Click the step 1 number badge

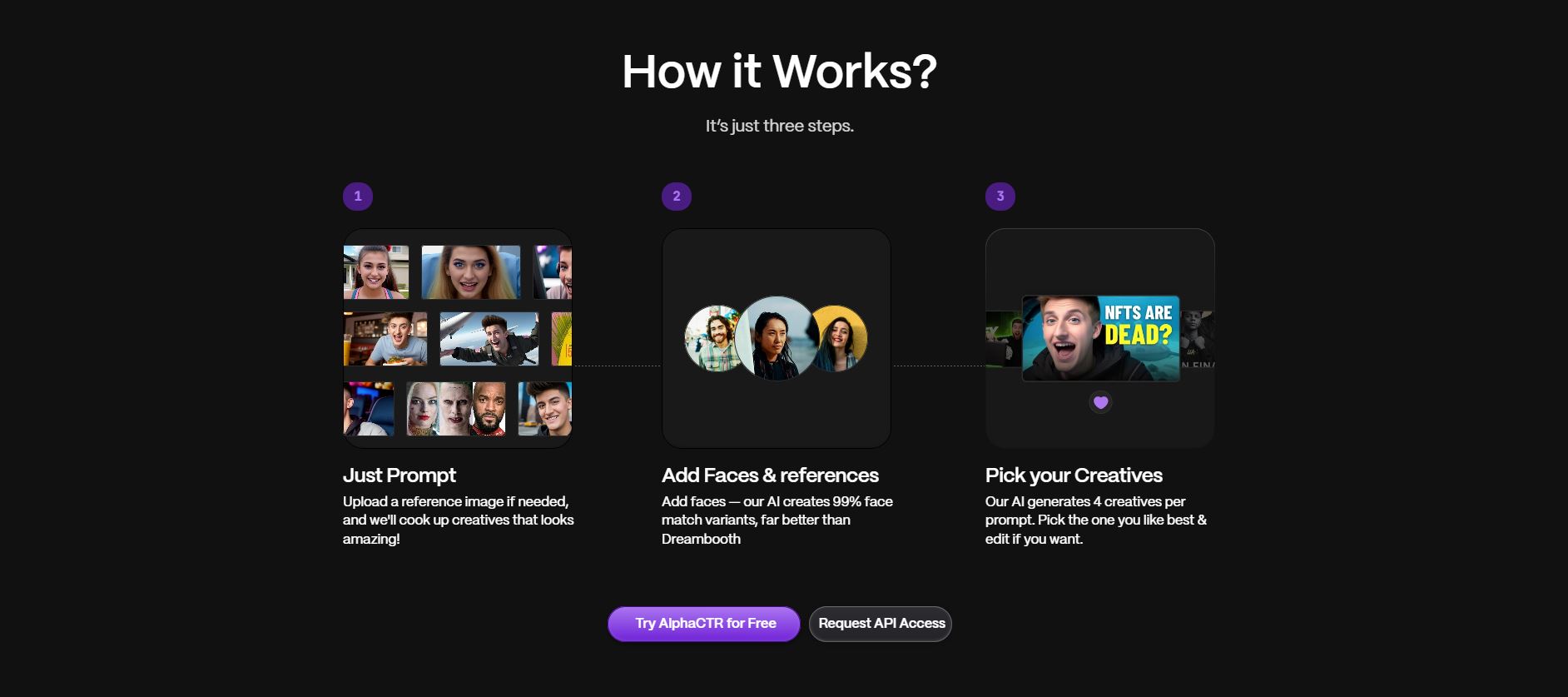point(358,197)
